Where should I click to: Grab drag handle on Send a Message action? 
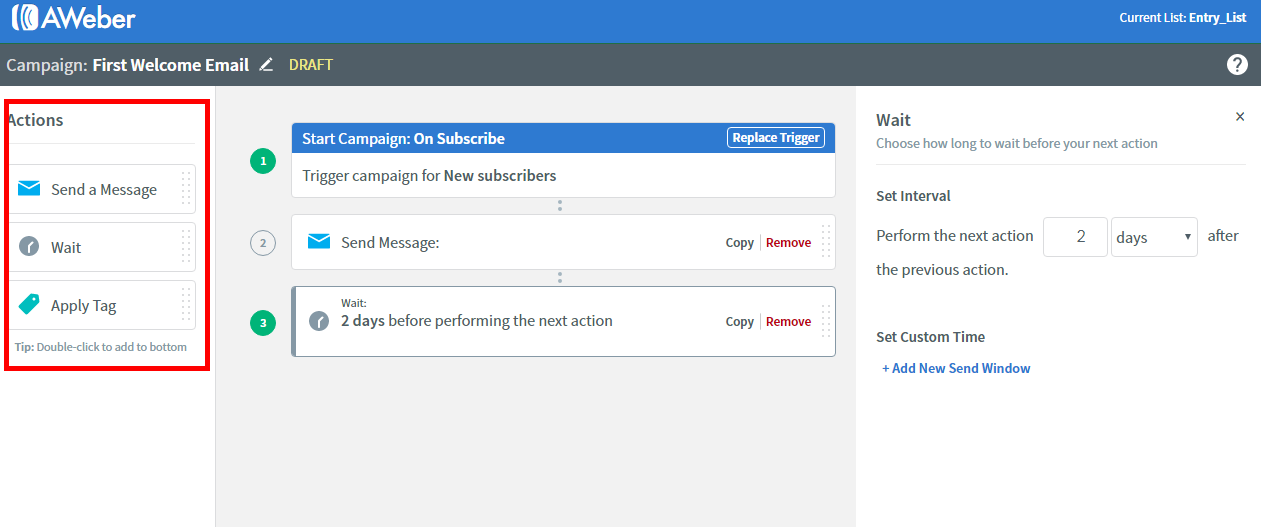pyautogui.click(x=186, y=189)
